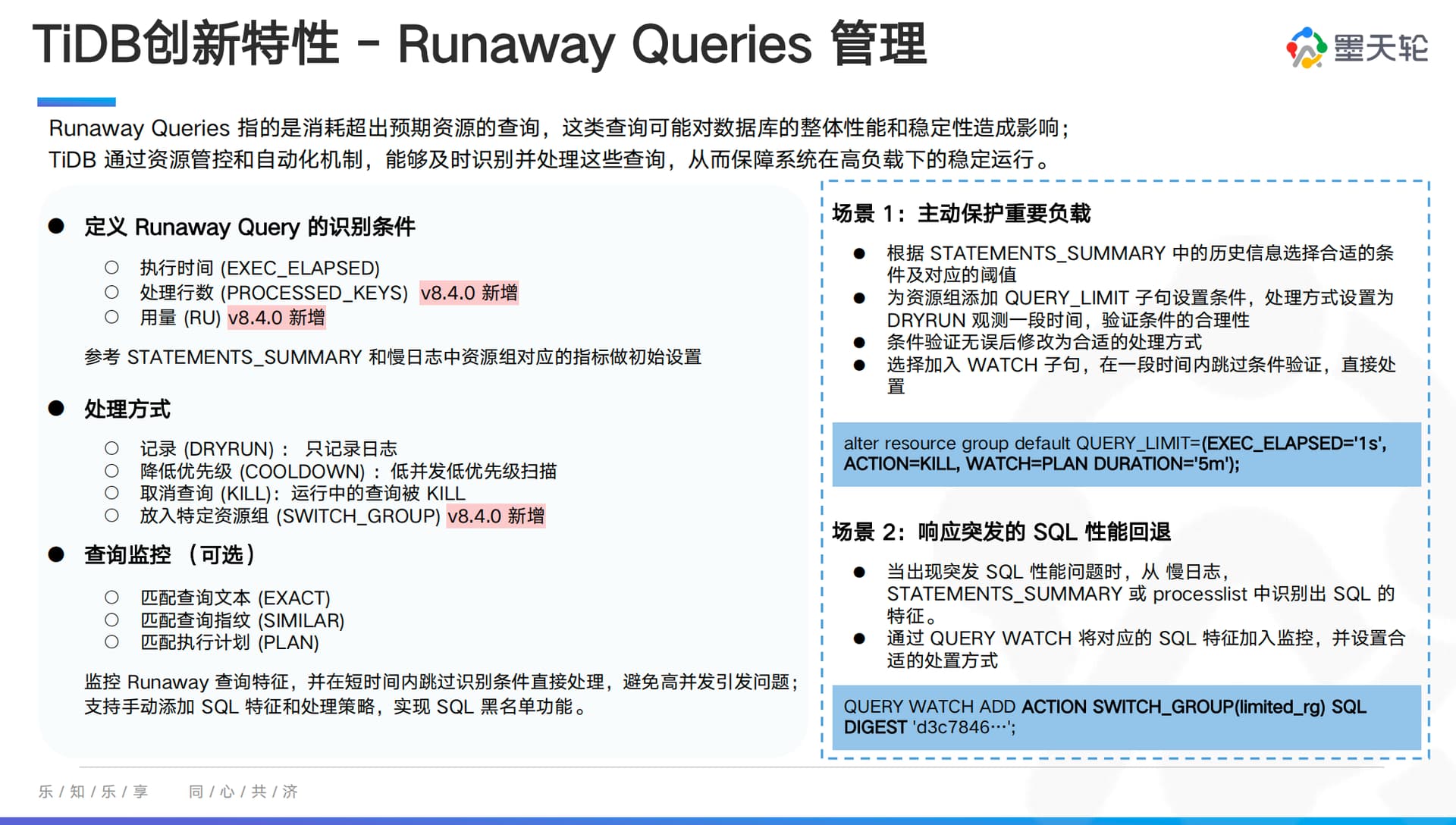Image resolution: width=1456 pixels, height=825 pixels.
Task: Click 场景 1: 主动保护重要负载 heading
Action: 961,214
